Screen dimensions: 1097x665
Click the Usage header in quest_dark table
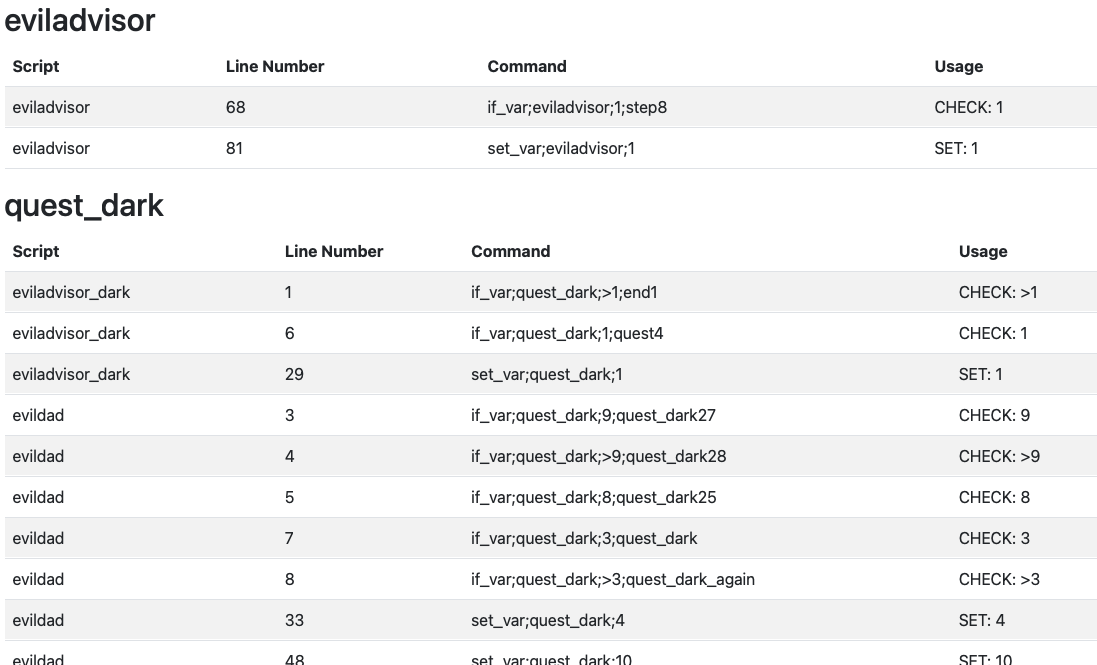tap(982, 252)
